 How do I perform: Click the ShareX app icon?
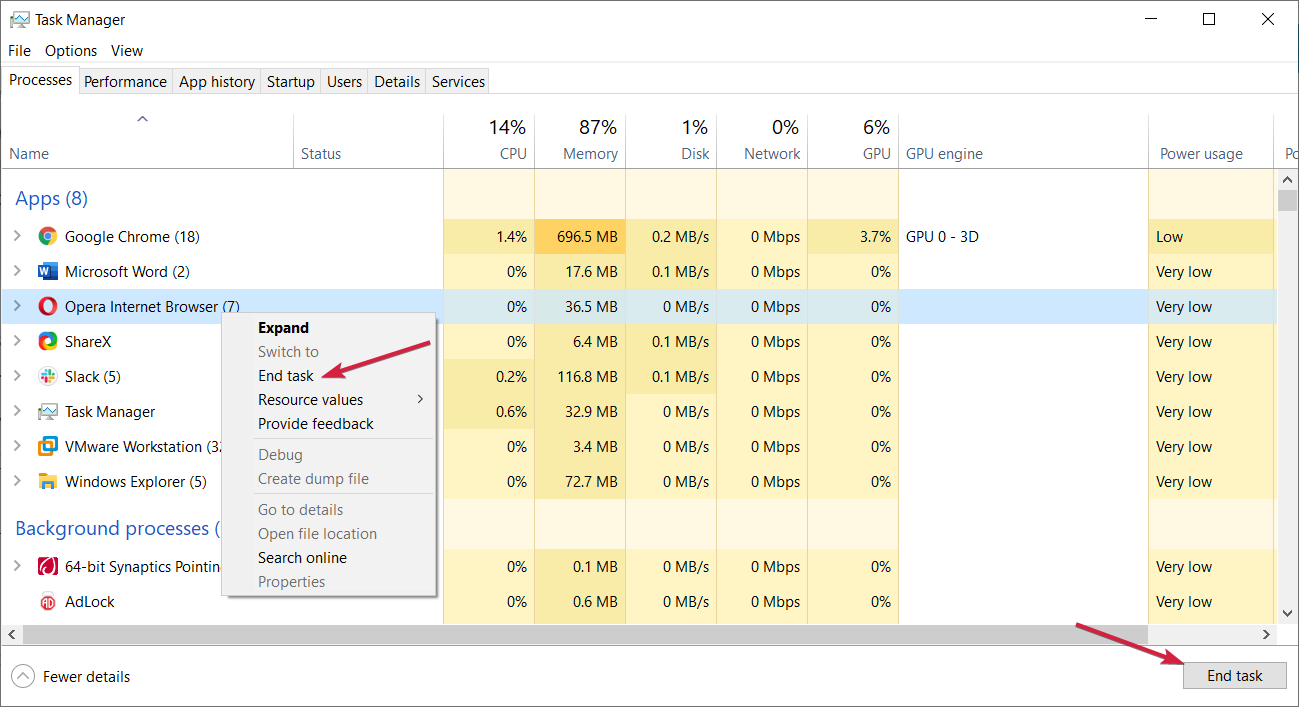47,342
